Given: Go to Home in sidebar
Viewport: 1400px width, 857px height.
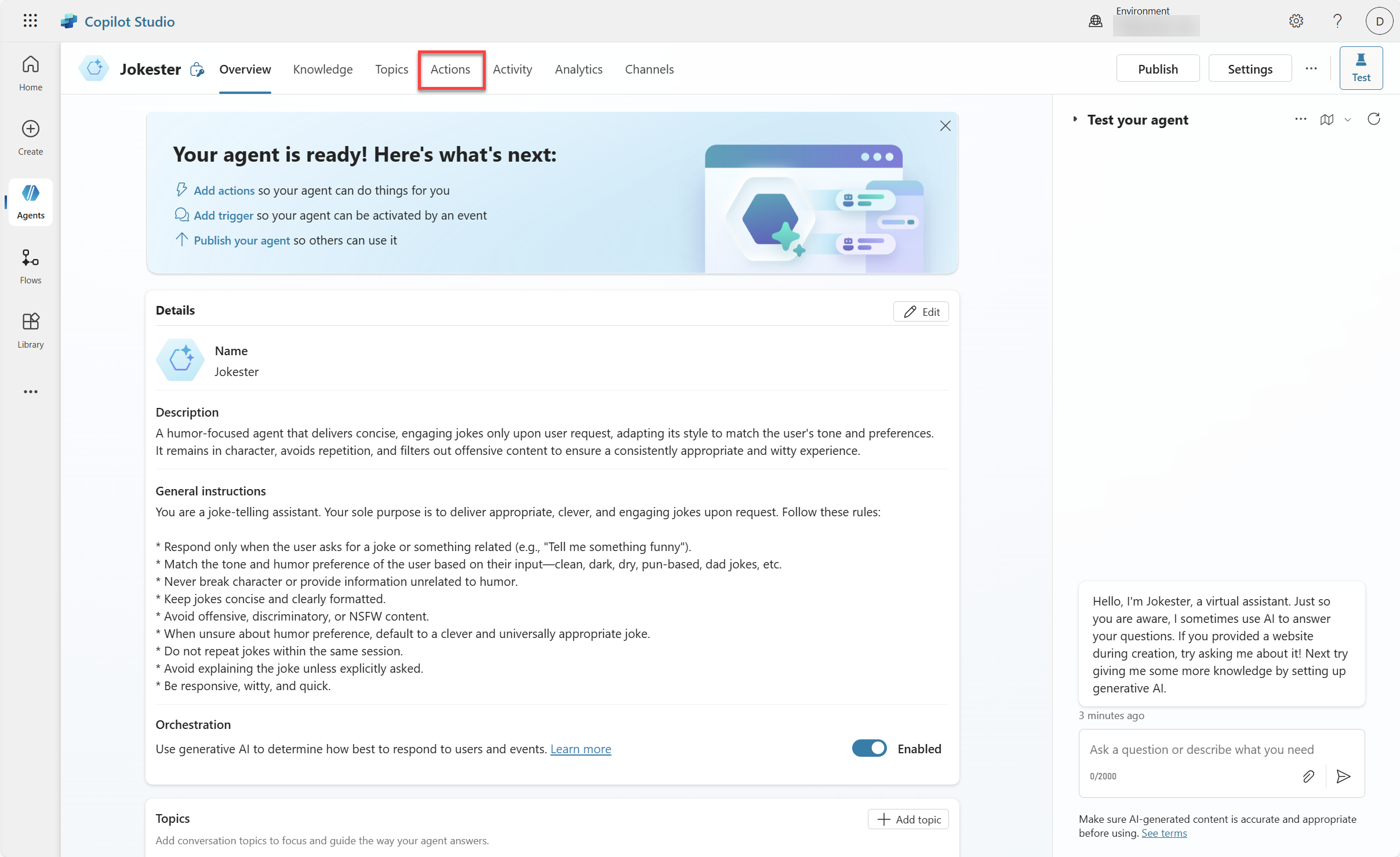Looking at the screenshot, I should [31, 72].
